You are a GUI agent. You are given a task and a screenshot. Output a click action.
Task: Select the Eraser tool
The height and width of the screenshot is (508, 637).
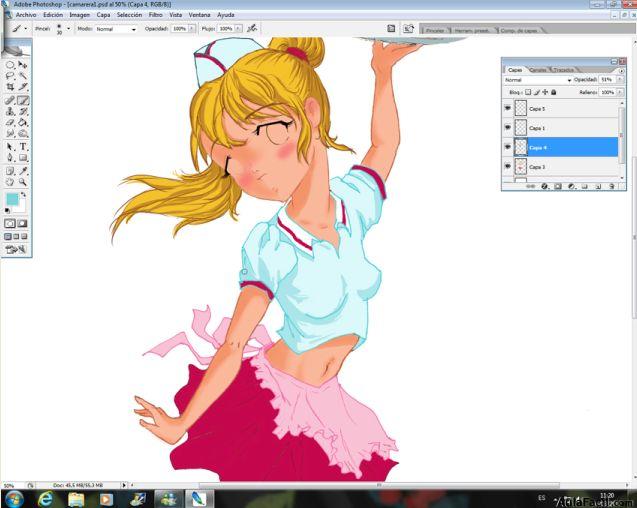[x=10, y=122]
